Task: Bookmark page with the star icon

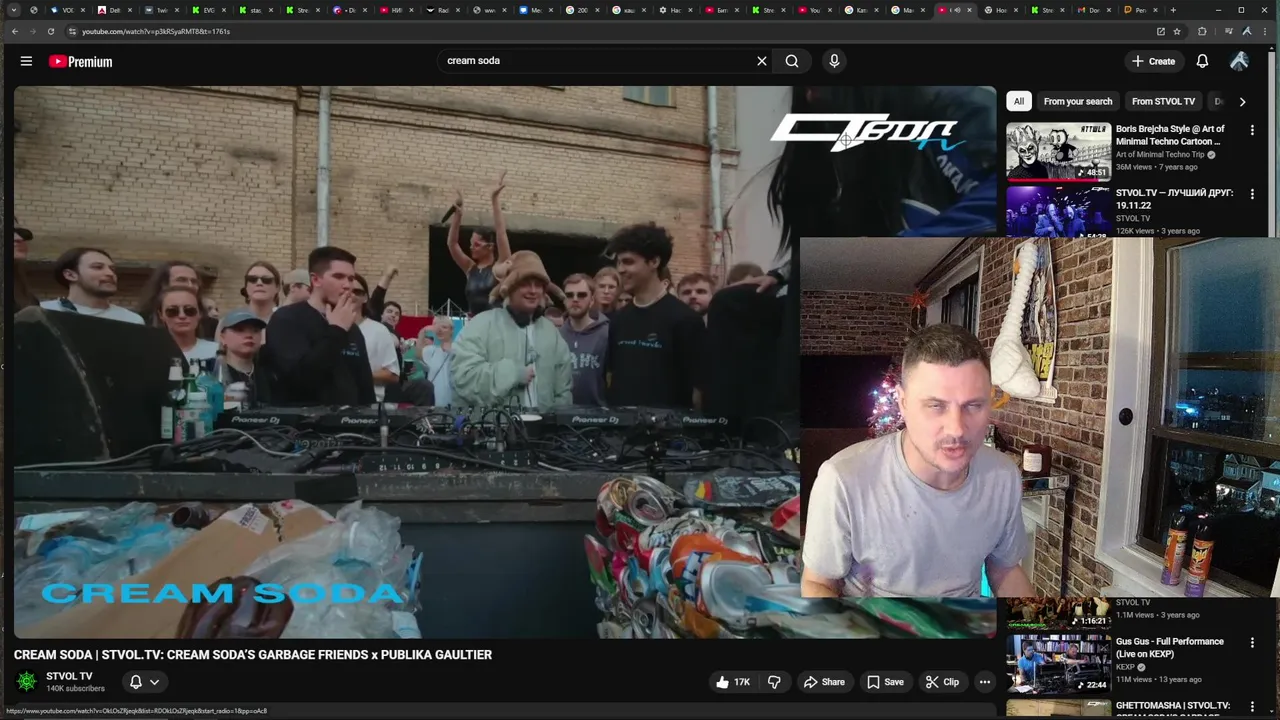Action: click(1177, 31)
